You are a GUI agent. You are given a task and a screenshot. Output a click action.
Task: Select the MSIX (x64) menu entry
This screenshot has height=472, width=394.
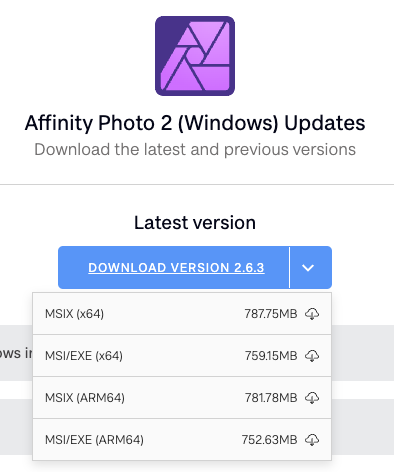182,314
